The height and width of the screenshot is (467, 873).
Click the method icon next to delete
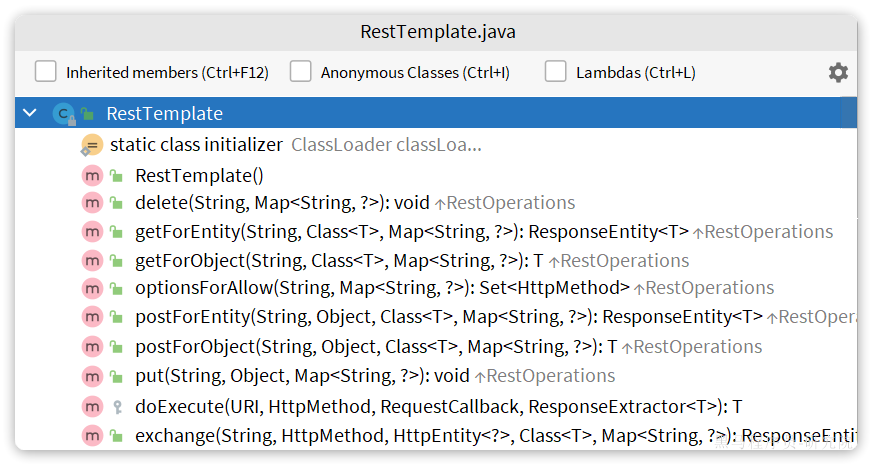92,203
